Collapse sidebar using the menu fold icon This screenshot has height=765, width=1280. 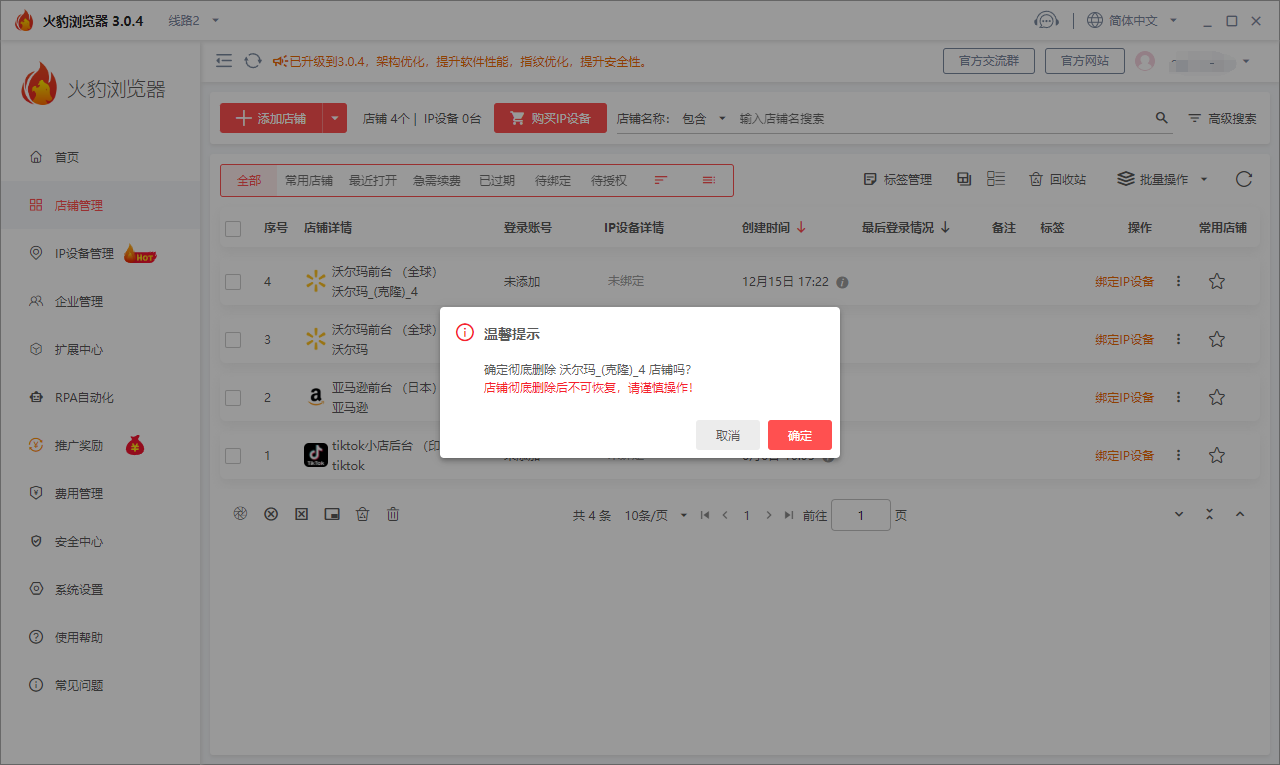tap(224, 61)
